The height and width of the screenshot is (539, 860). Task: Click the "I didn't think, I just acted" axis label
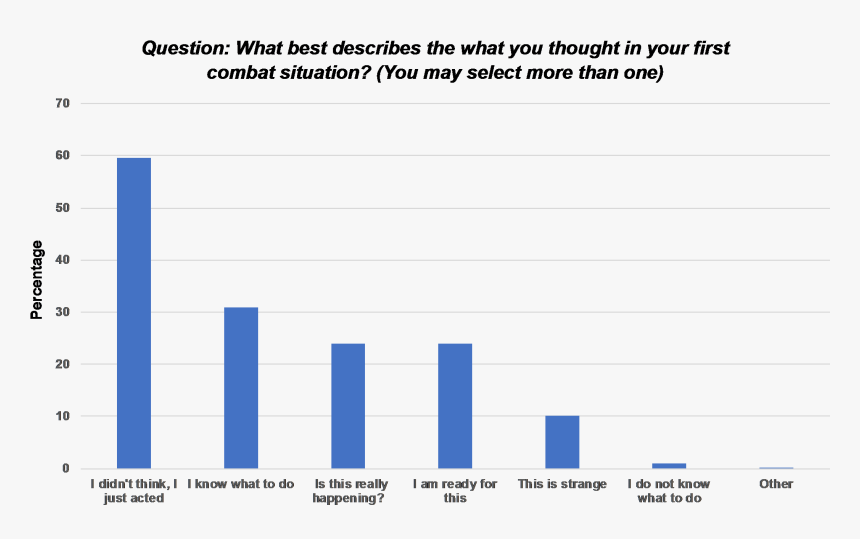pos(134,491)
